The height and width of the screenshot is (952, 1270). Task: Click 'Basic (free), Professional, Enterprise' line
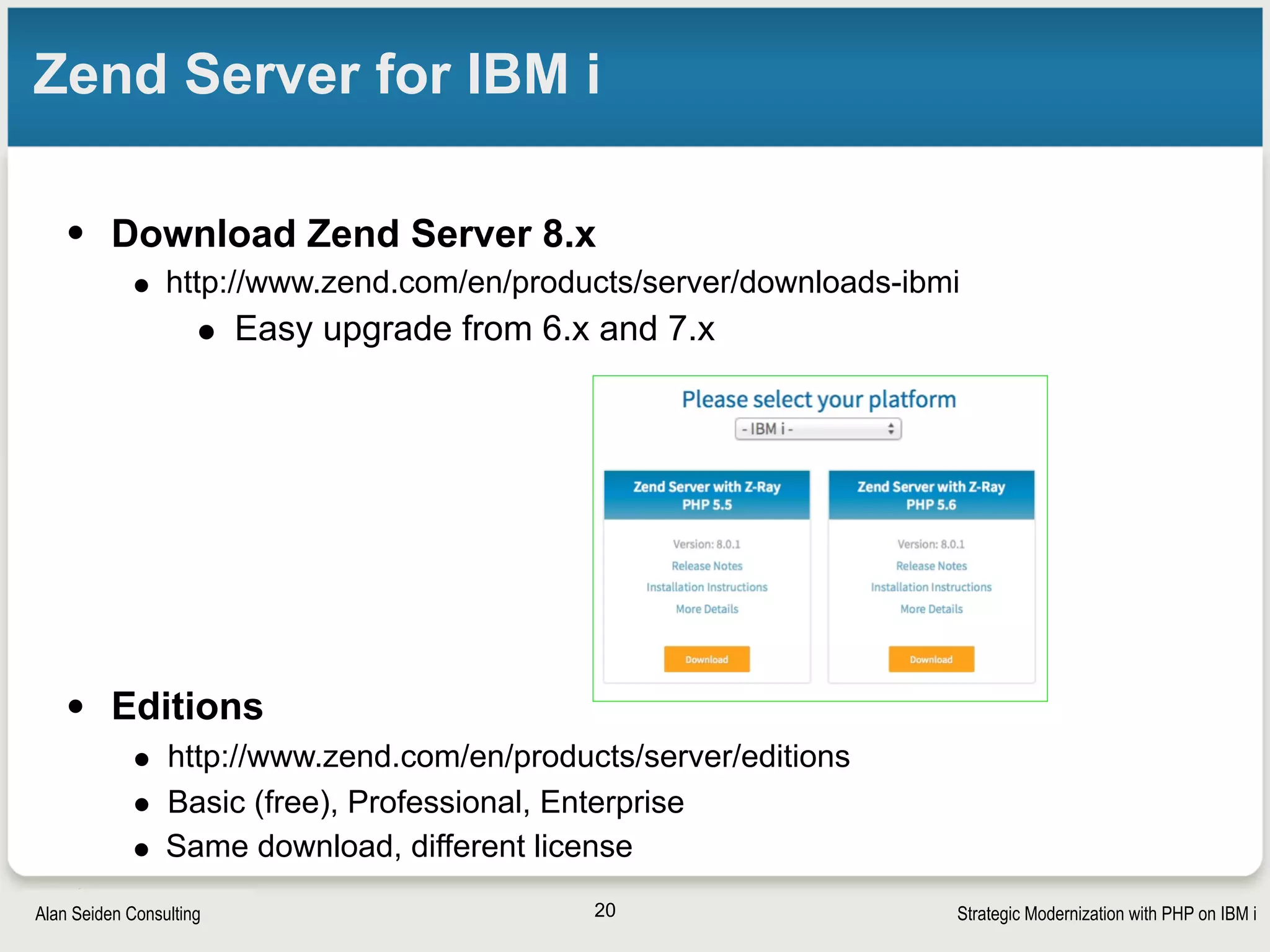(x=425, y=802)
